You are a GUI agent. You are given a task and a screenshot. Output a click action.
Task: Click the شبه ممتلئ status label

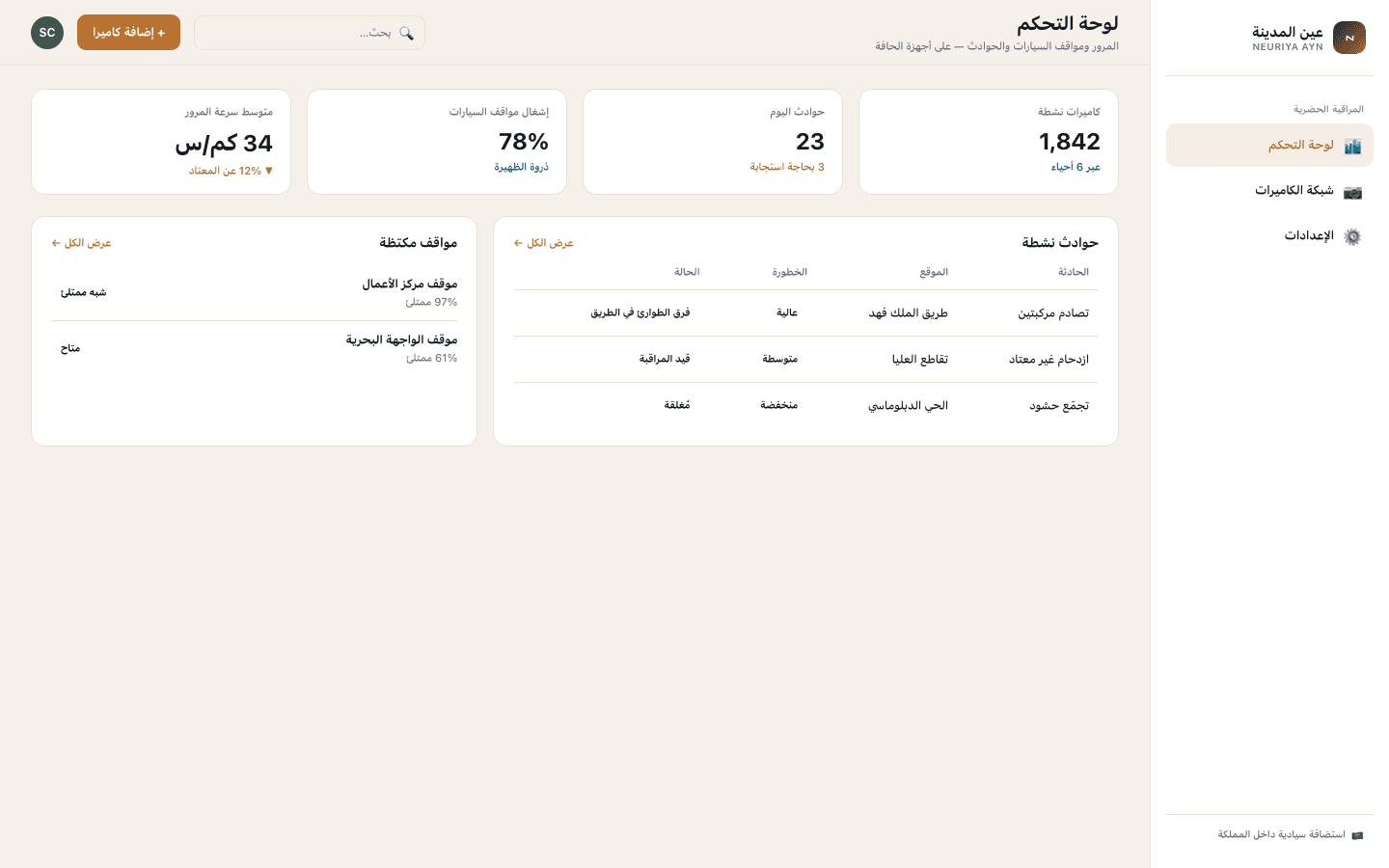click(84, 292)
